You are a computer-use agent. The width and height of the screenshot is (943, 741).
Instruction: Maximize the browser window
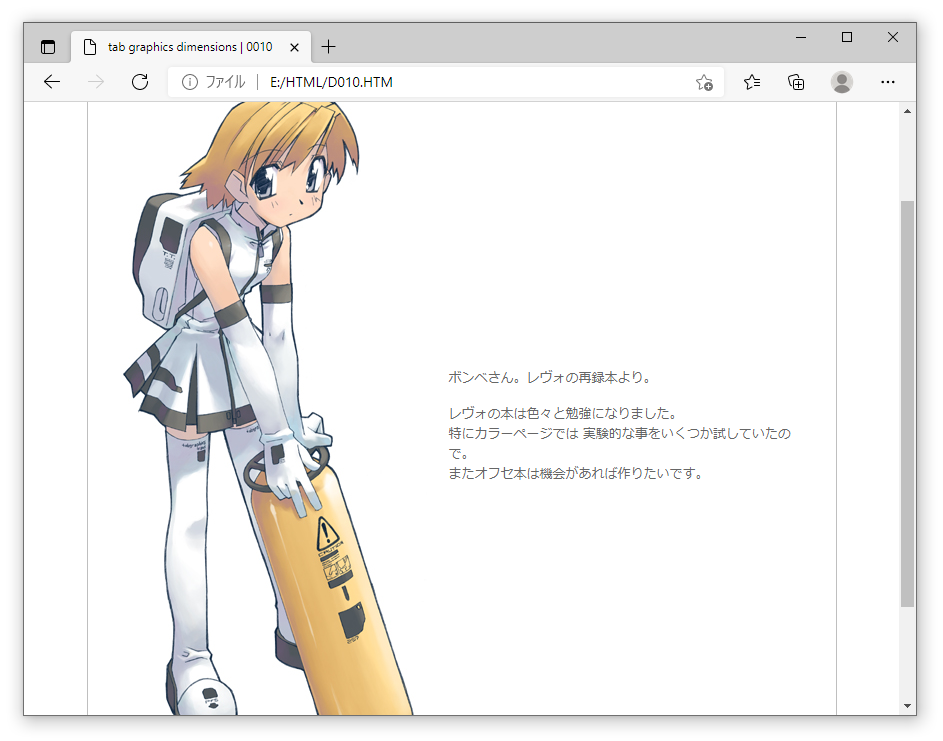pyautogui.click(x=847, y=37)
